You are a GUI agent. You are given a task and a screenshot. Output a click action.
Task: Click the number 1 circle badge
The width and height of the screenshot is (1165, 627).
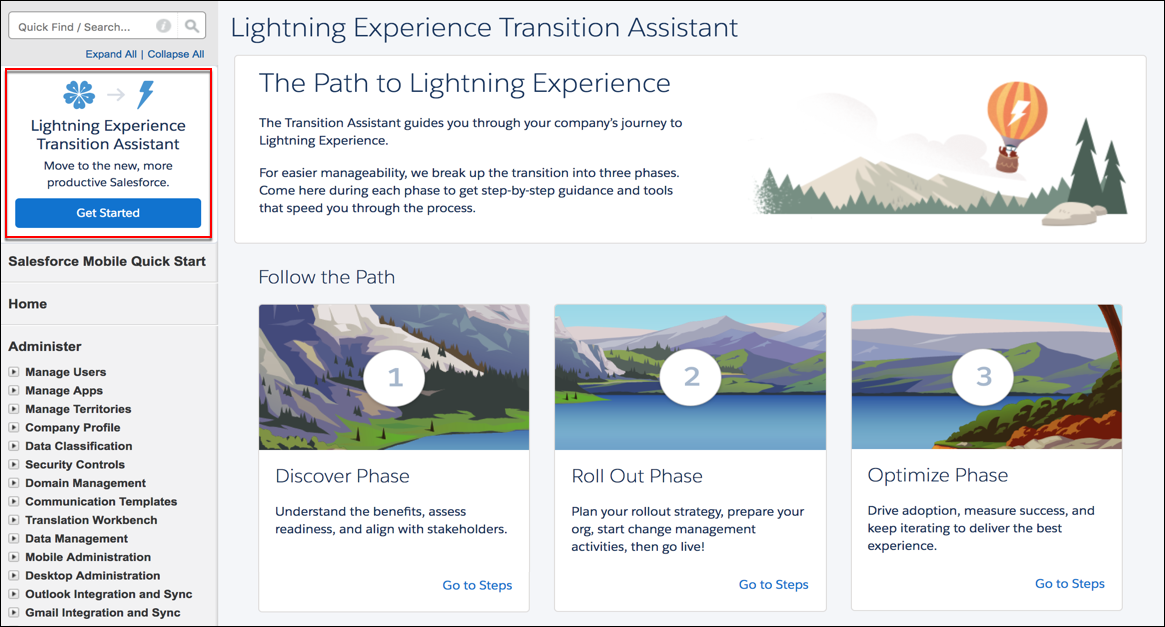tap(395, 377)
